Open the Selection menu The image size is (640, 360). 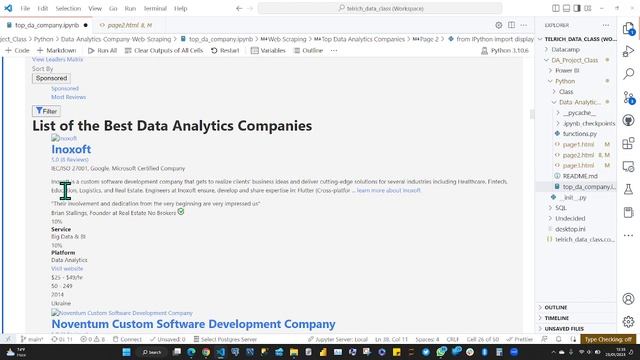click(68, 8)
